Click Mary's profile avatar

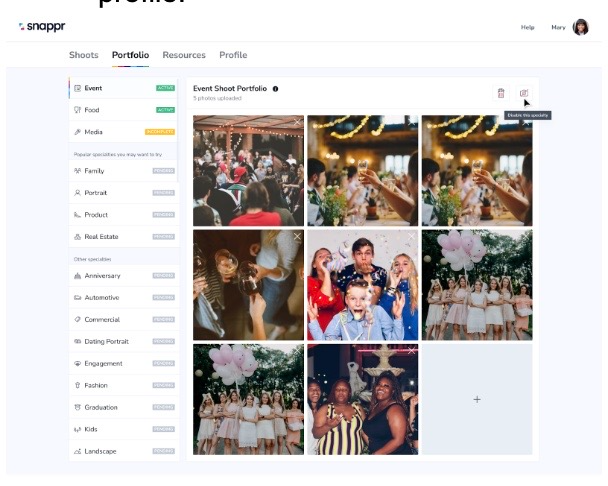tap(580, 27)
